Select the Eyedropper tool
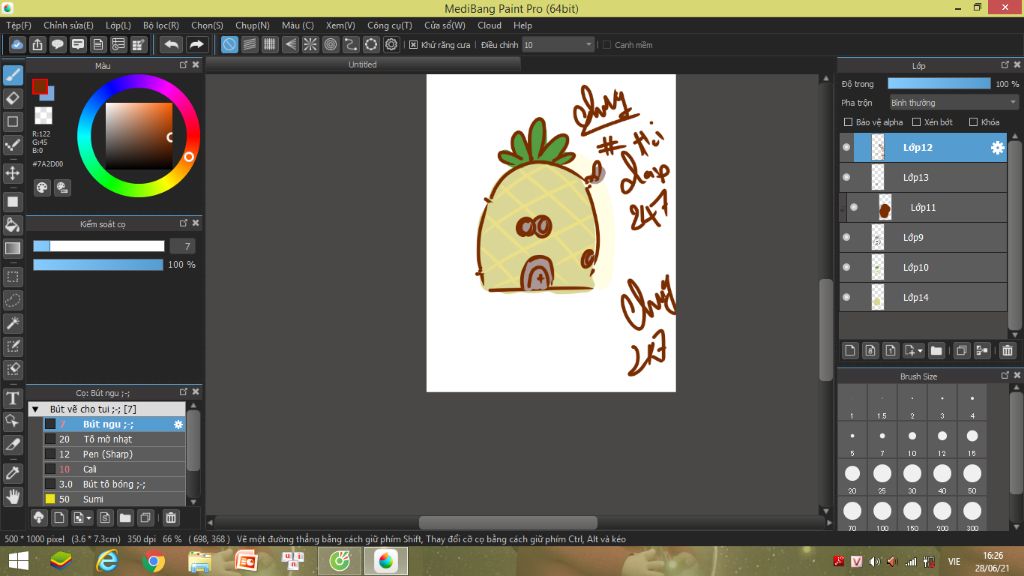1024x576 pixels. pos(12,473)
